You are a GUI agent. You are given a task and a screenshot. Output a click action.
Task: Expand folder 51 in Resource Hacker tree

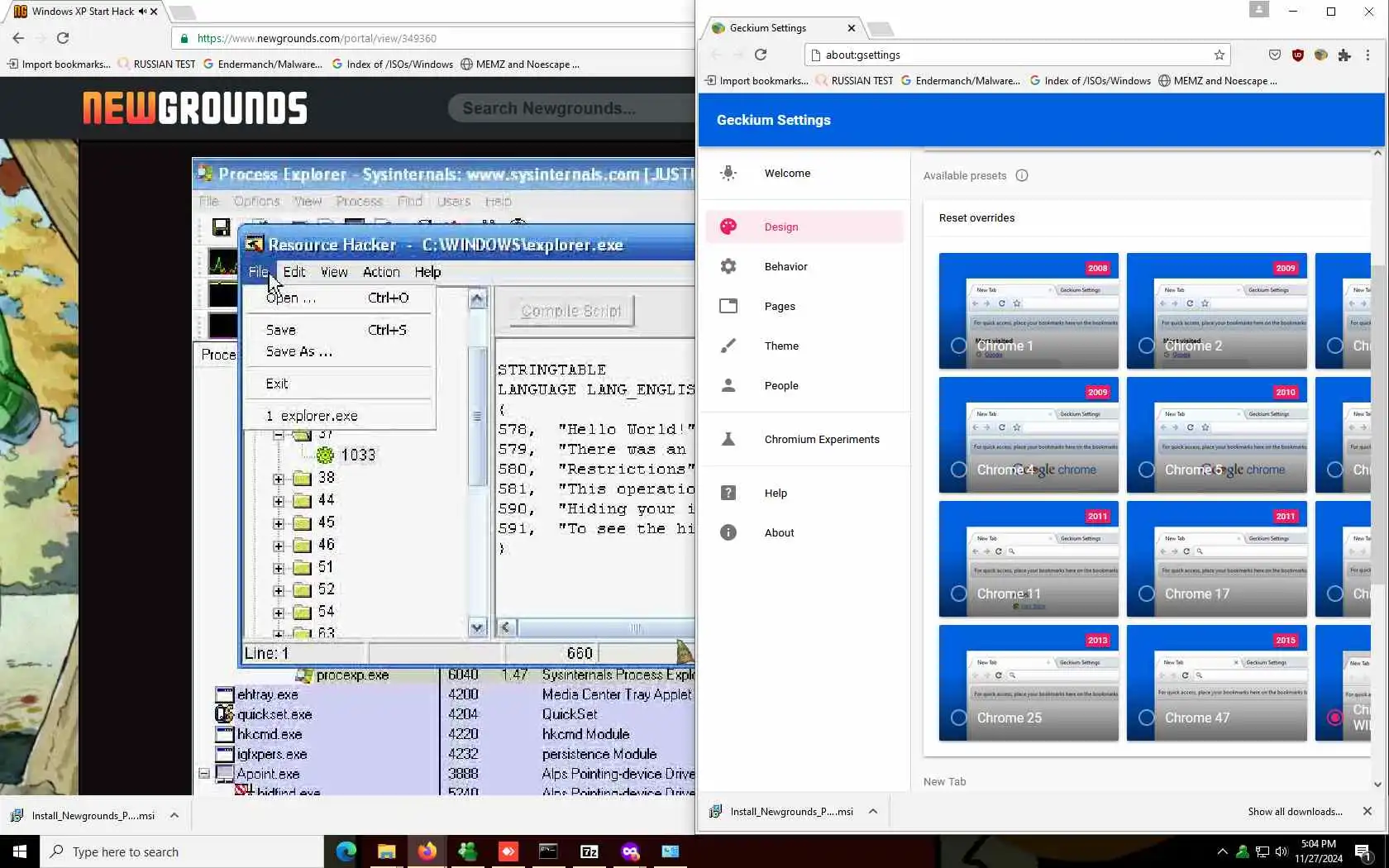click(279, 568)
